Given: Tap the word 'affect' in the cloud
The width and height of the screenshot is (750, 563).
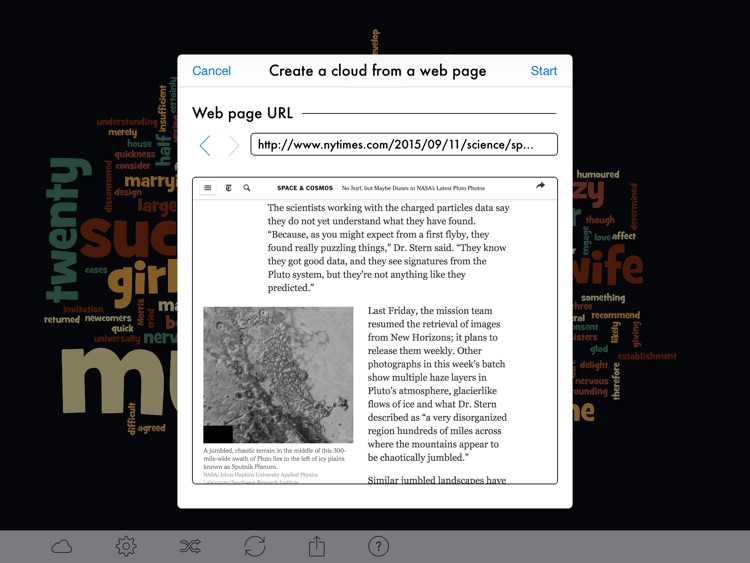Looking at the screenshot, I should pos(624,236).
